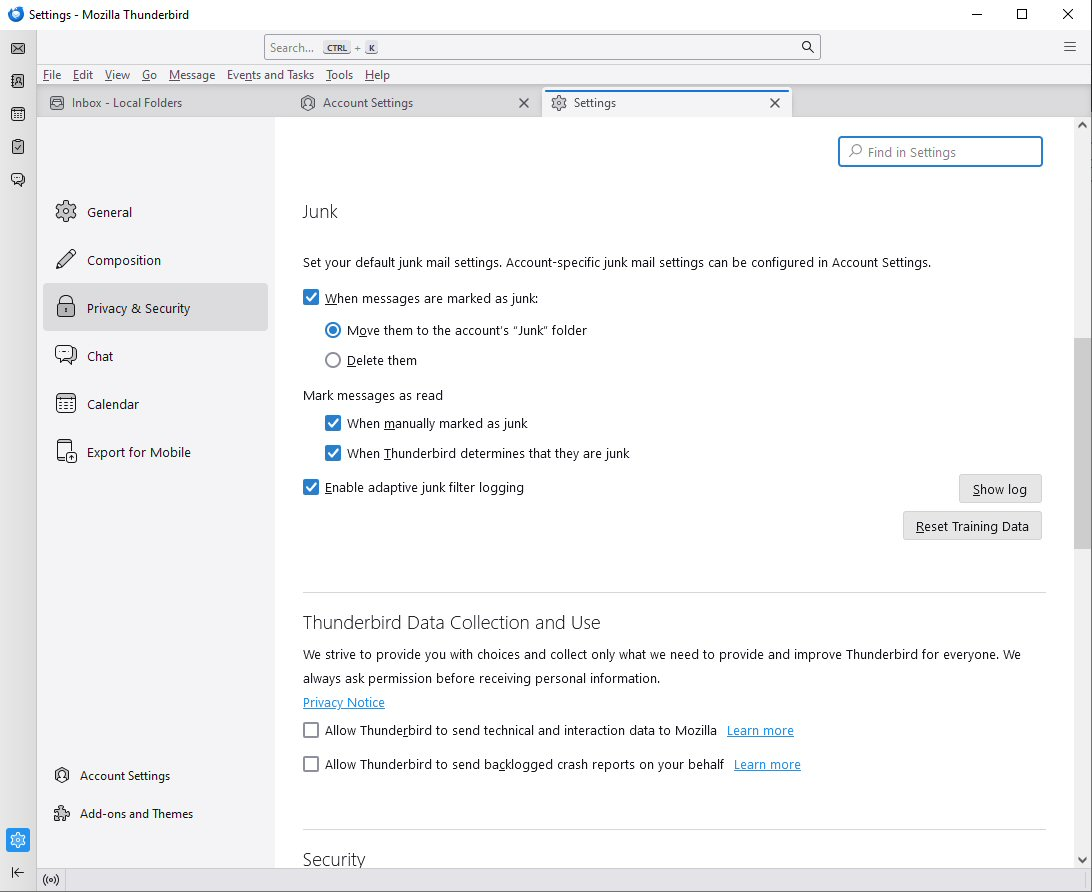Open the Thunderbird hamburger app menu
The image size is (1092, 892).
[1070, 47]
